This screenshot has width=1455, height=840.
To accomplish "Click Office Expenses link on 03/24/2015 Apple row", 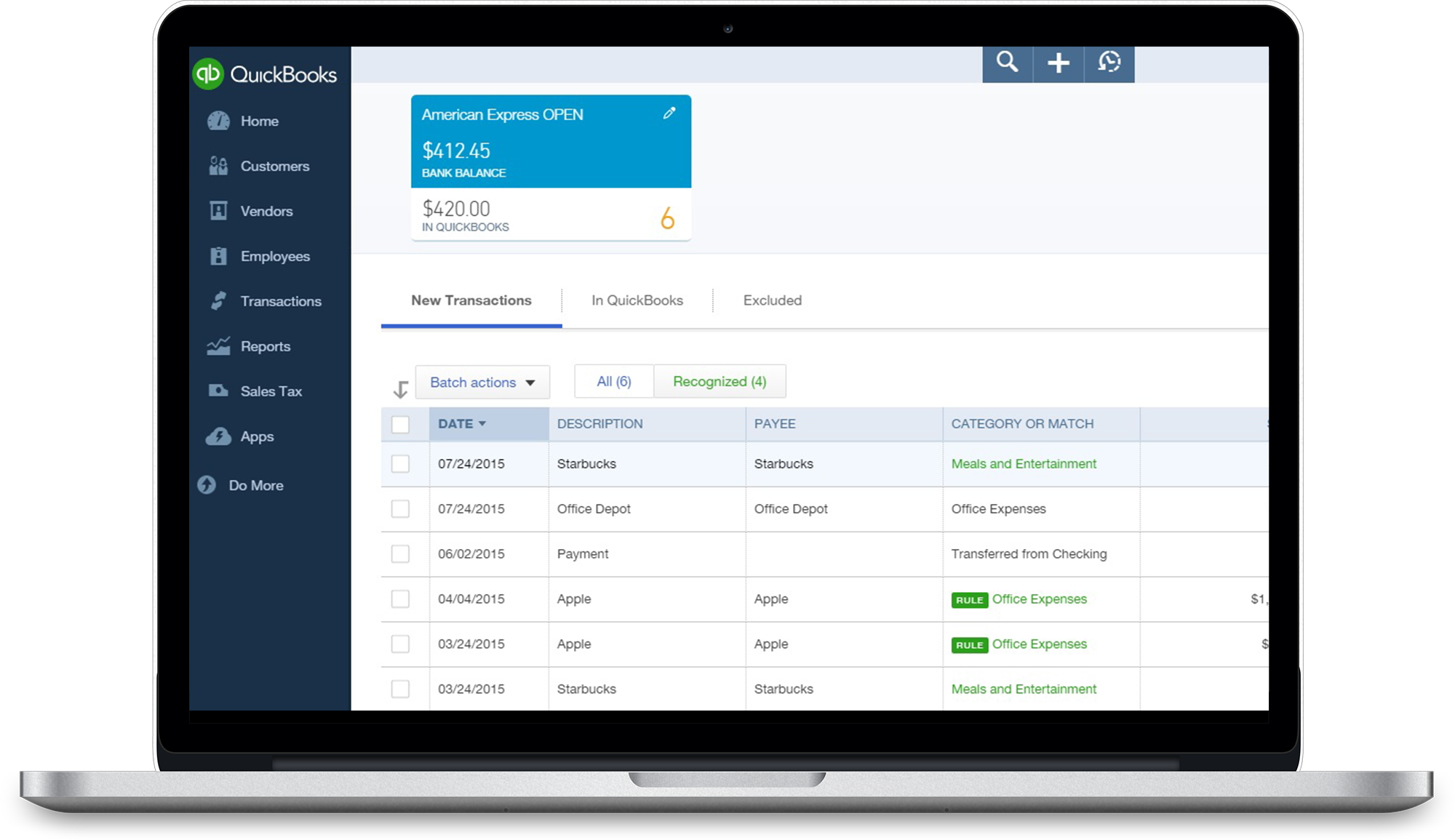I will (1040, 644).
